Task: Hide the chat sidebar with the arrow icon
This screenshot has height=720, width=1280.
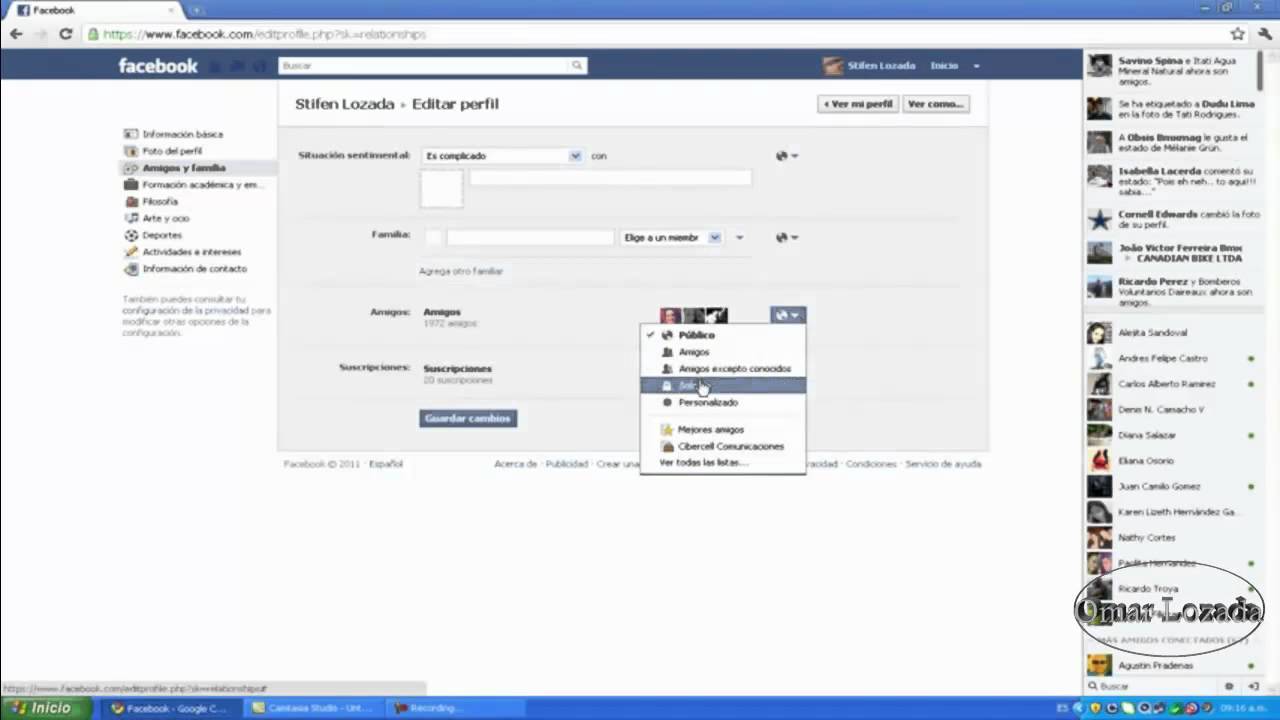Action: pyautogui.click(x=1254, y=687)
